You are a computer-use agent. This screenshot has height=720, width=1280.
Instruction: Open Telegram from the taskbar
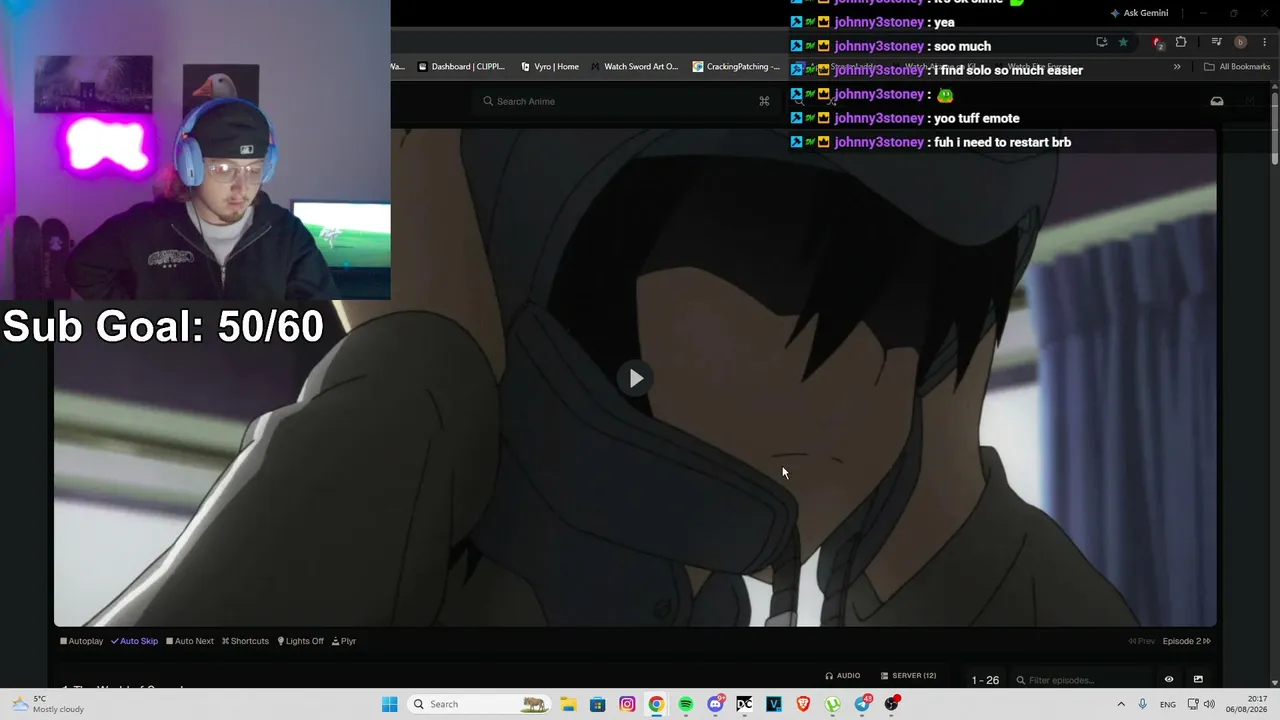coord(863,704)
